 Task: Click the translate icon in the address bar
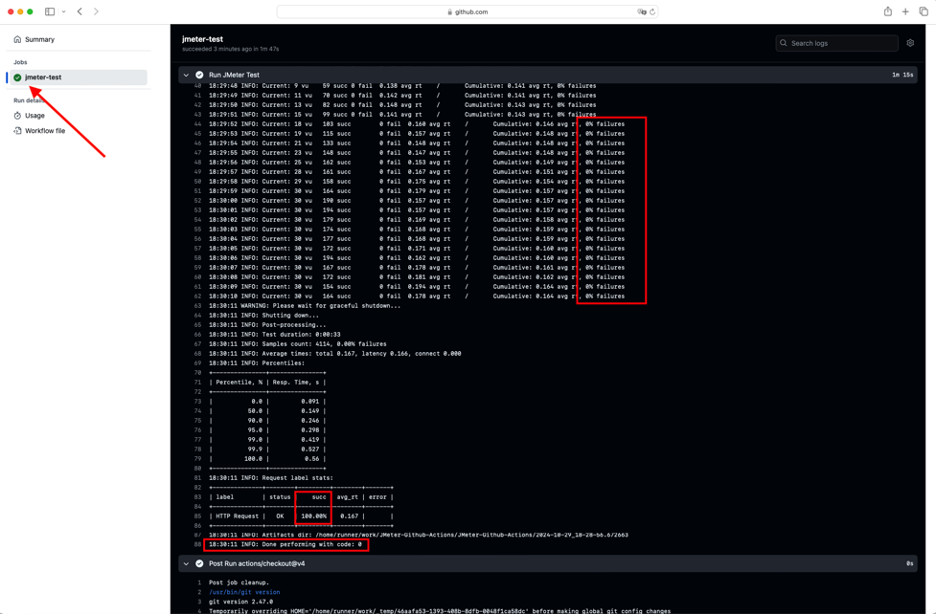(x=642, y=11)
